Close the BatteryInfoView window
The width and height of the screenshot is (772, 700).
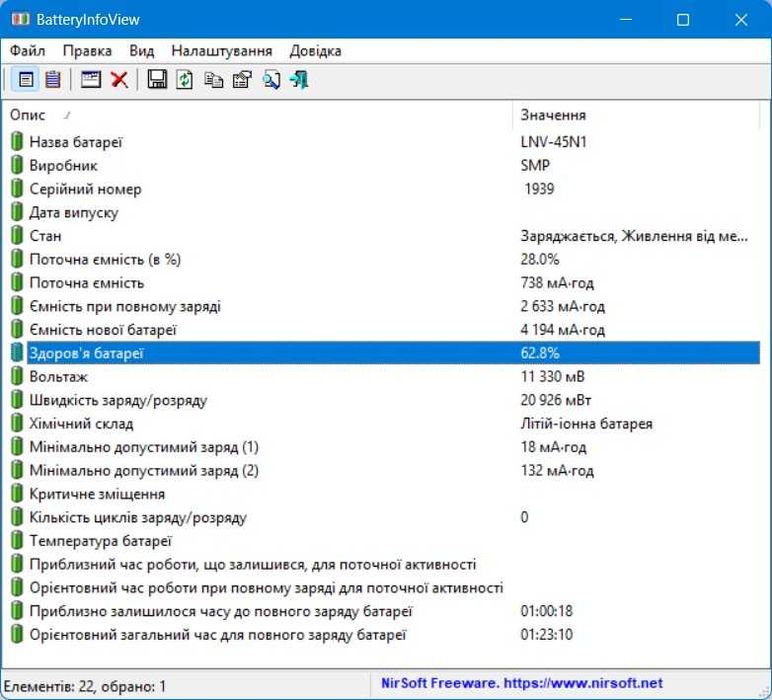click(x=741, y=20)
